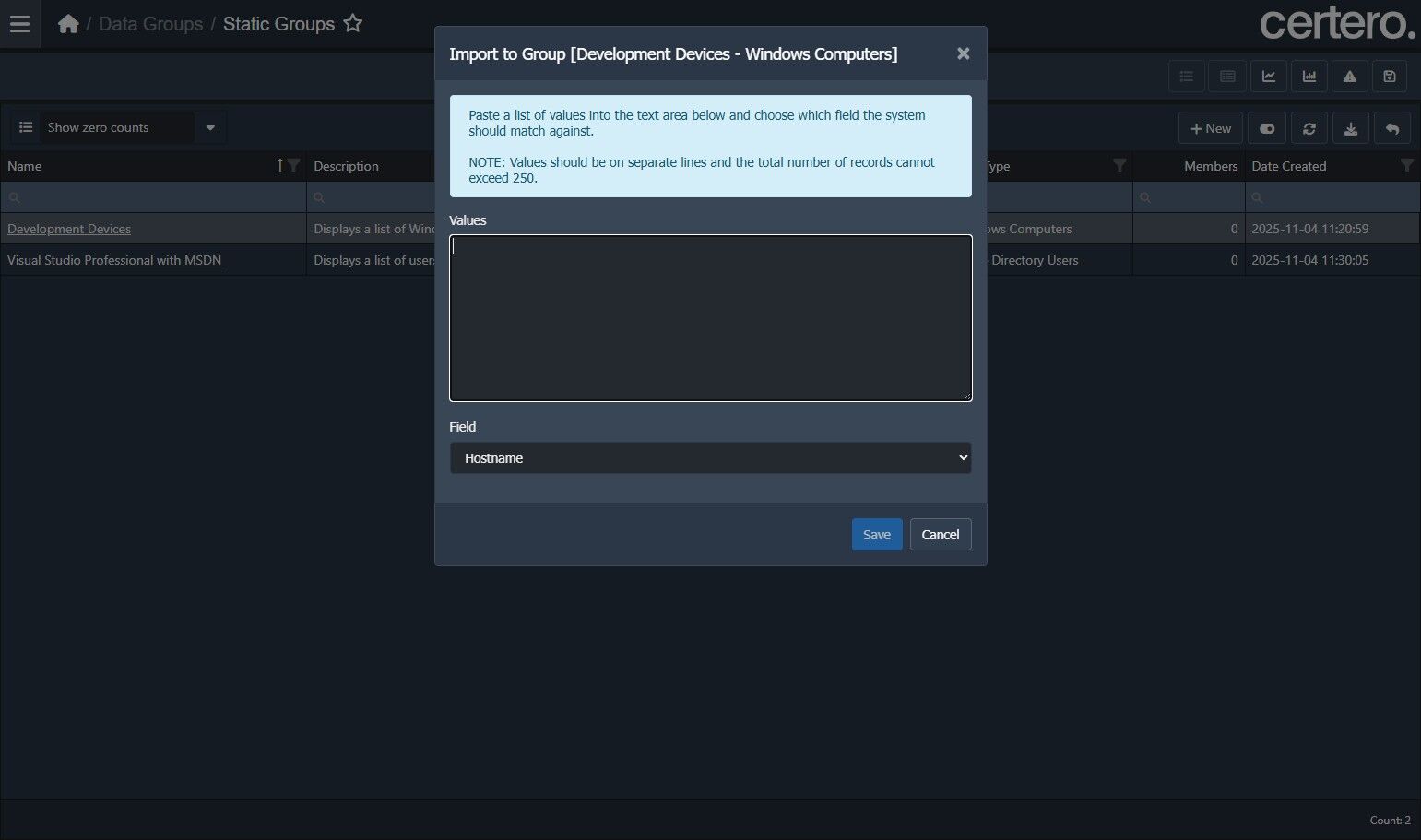Click the list icon beside Show zero counts

pyautogui.click(x=26, y=127)
